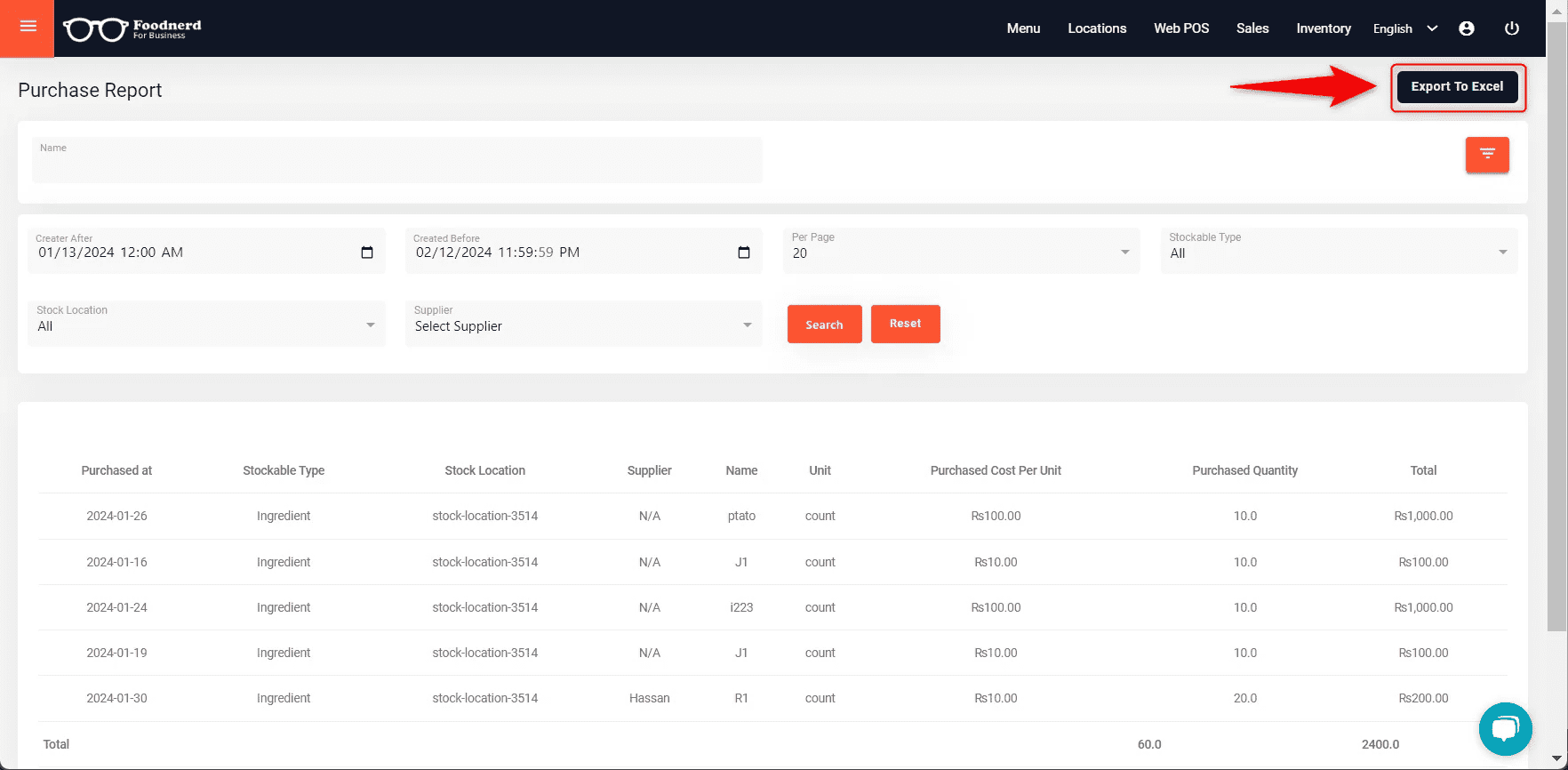Open the chat support bubble
The image size is (1568, 770).
click(1505, 729)
